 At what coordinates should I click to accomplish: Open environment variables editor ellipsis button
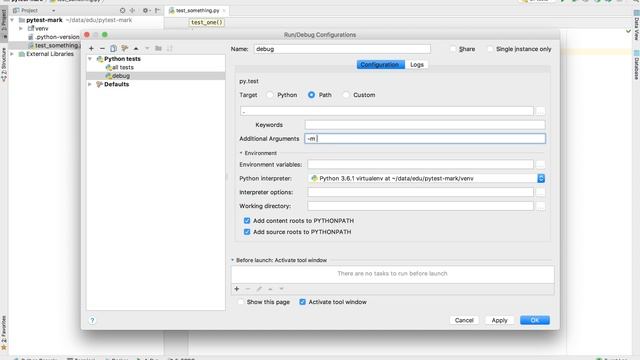(x=540, y=164)
